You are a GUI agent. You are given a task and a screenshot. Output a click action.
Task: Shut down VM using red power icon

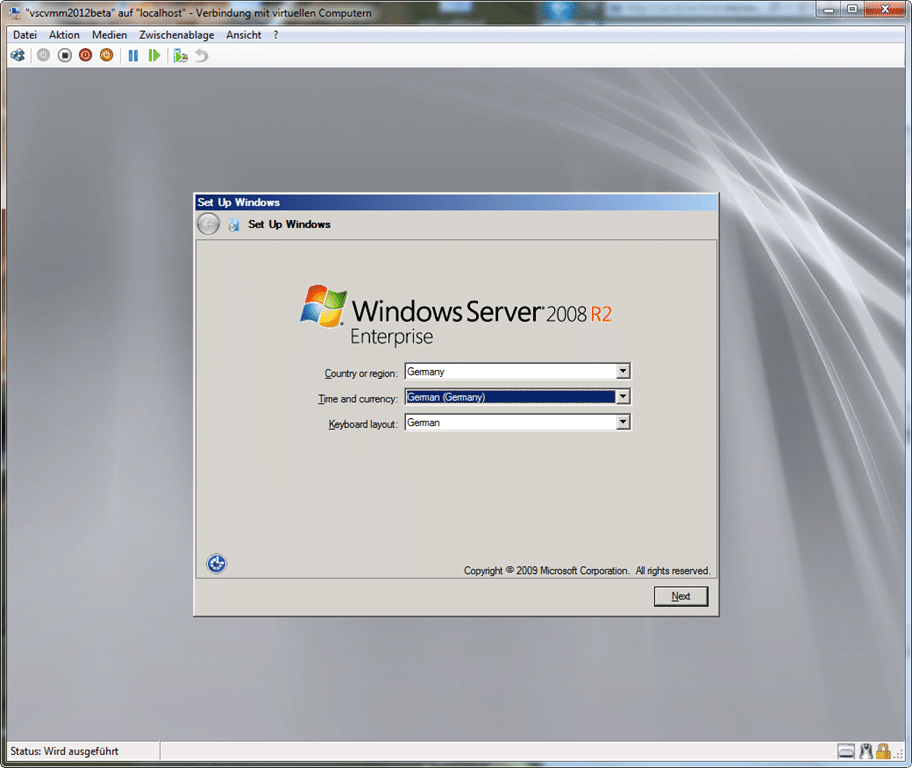(86, 55)
